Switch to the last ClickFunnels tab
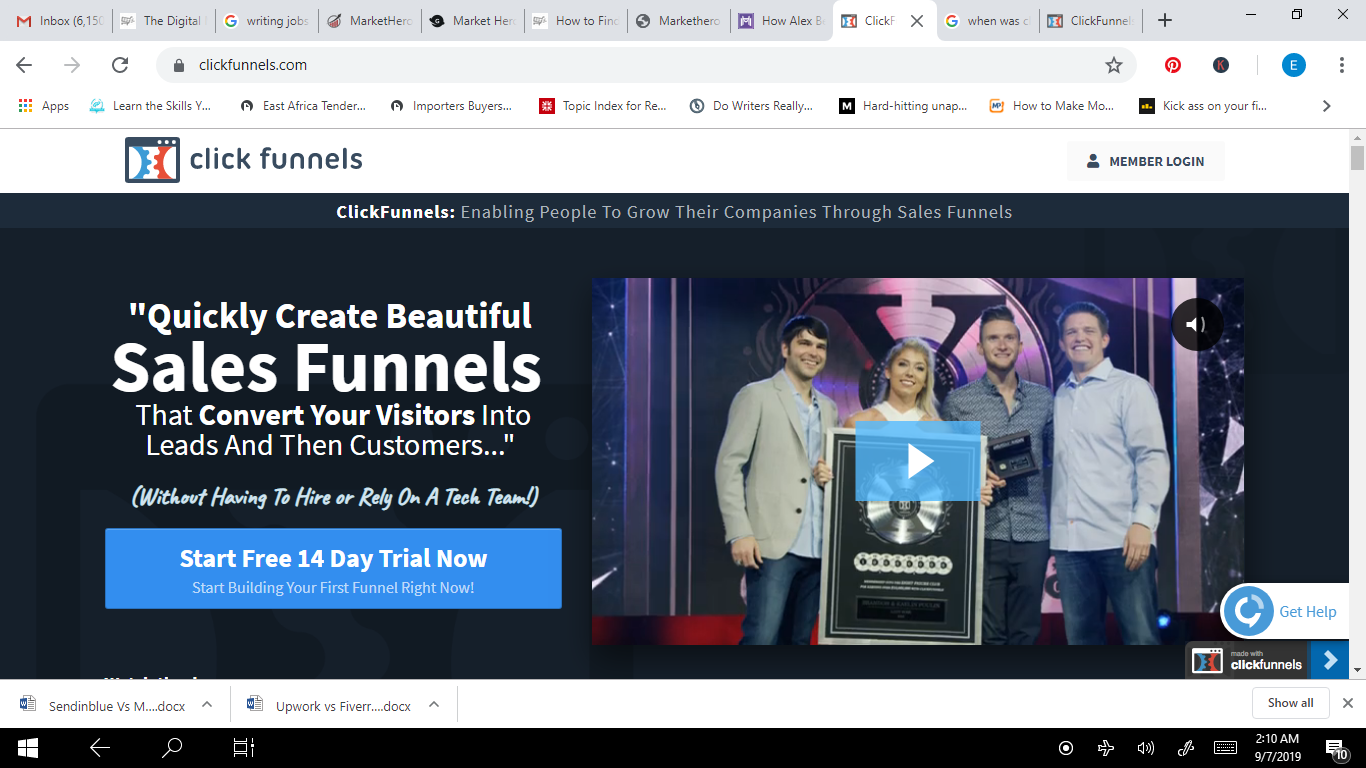The image size is (1366, 768). point(1091,21)
